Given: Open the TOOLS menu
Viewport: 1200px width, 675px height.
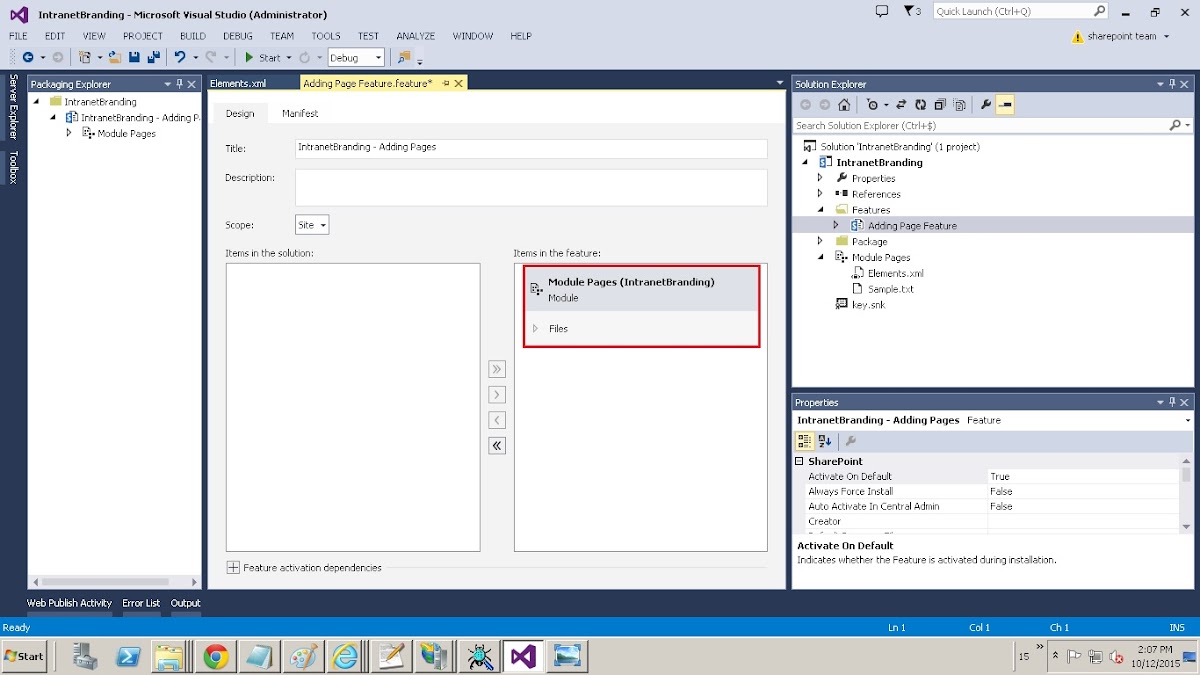Looking at the screenshot, I should (326, 36).
